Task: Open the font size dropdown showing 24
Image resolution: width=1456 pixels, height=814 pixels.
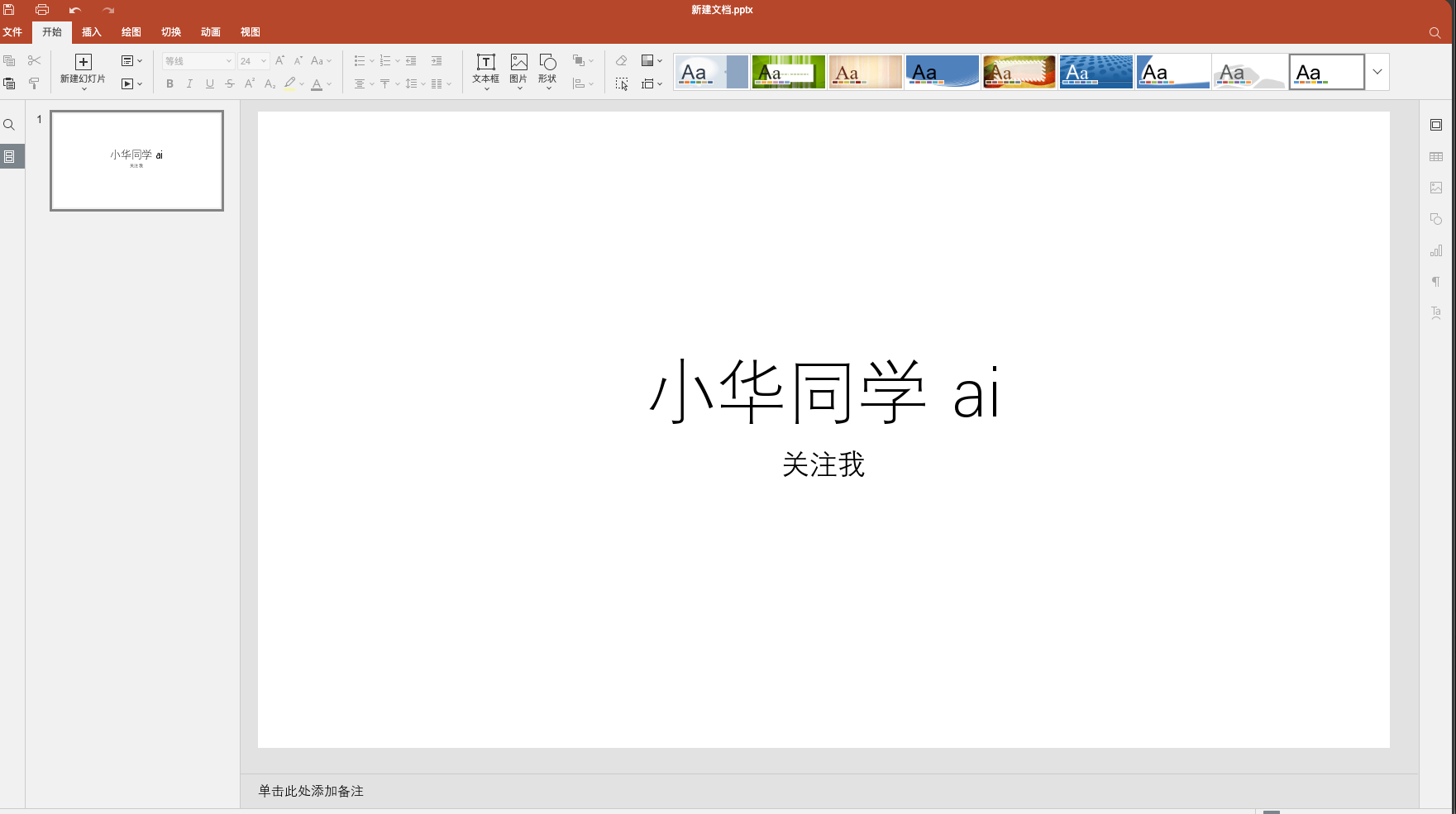Action: tap(253, 61)
